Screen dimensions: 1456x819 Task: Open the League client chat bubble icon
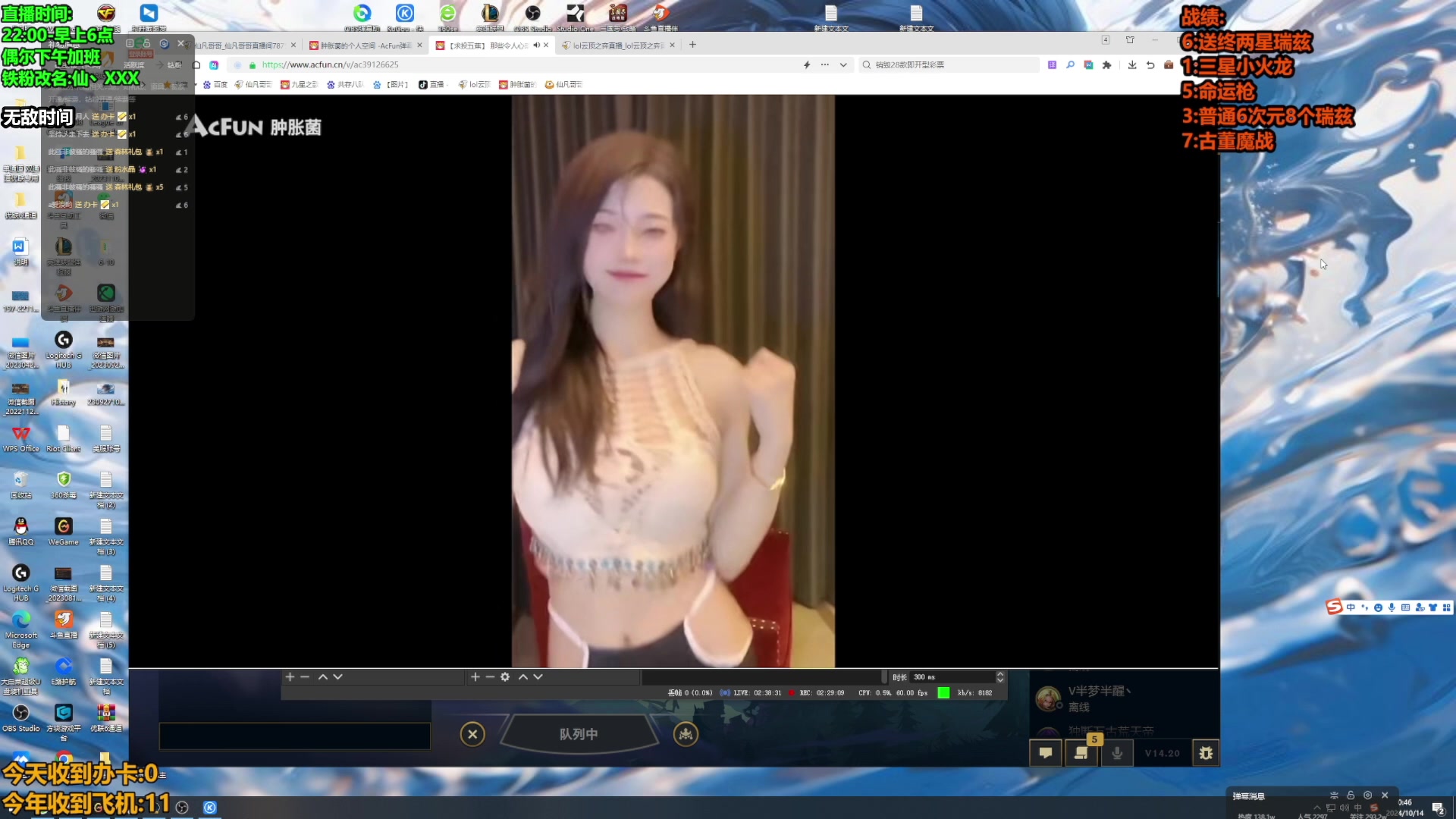1046,753
